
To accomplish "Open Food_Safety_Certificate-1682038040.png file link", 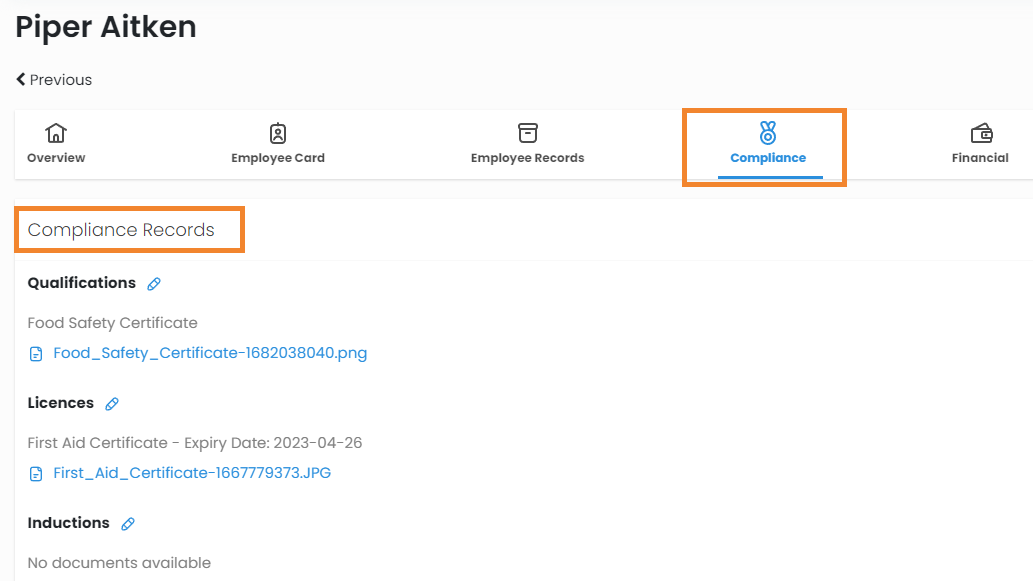I will (x=210, y=353).
